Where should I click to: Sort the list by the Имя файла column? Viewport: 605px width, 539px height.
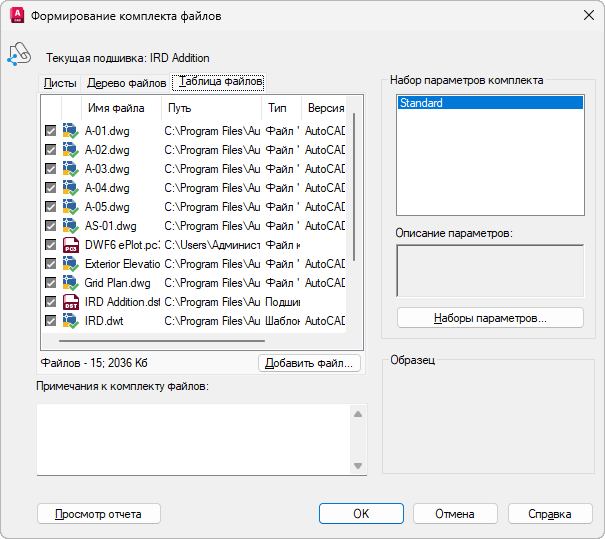[117, 108]
